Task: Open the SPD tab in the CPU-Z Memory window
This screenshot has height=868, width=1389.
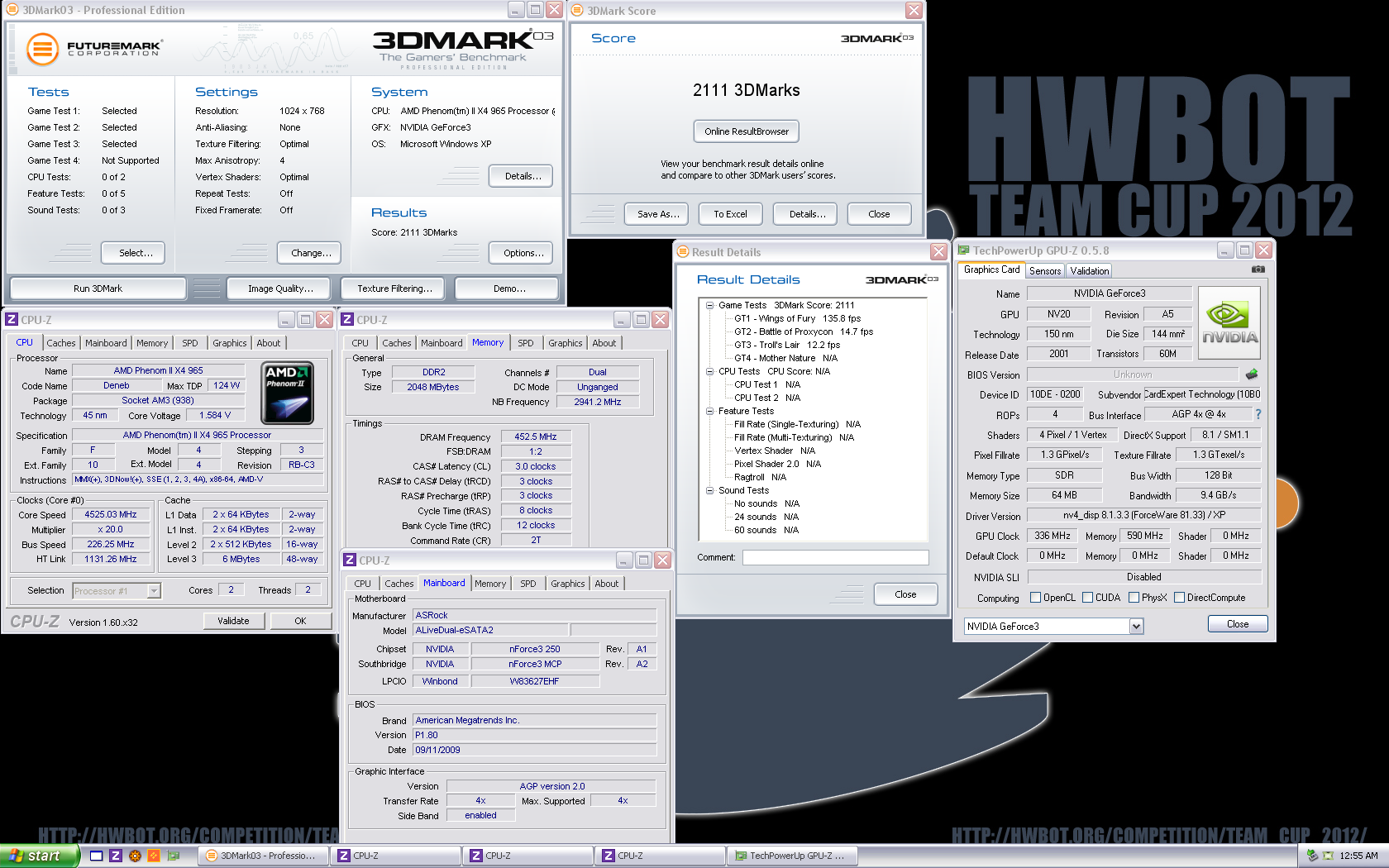Action: click(526, 343)
